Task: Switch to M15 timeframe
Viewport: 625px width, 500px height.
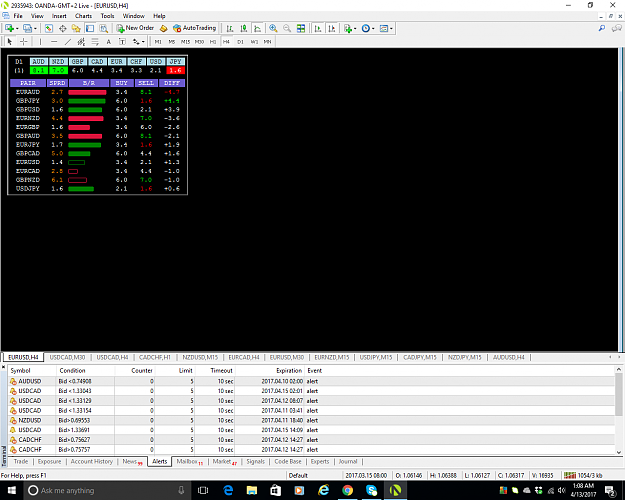Action: coord(185,41)
